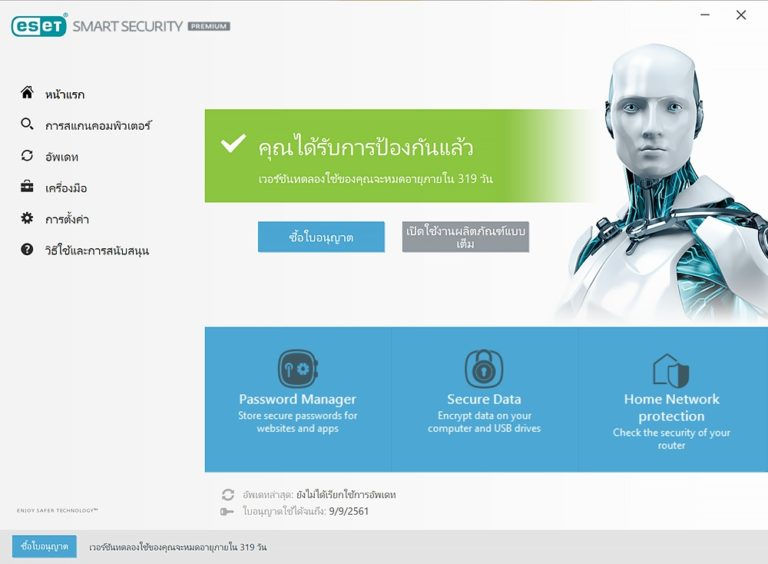Click the toolbox tools icon
The image size is (768, 564).
(x=27, y=187)
